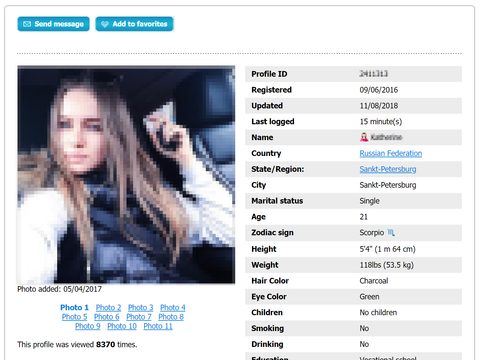Click the City value Sankt-Petersburg
The height and width of the screenshot is (360, 480).
click(388, 185)
